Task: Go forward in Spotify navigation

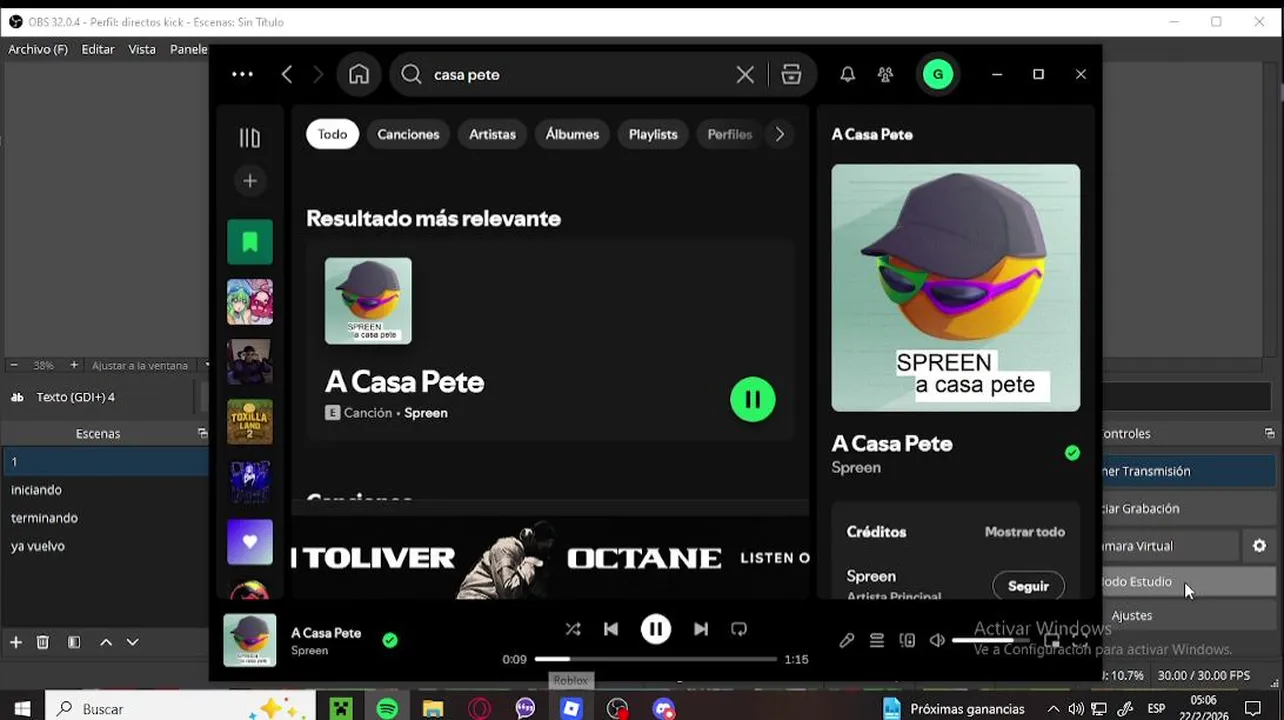Action: pos(318,74)
